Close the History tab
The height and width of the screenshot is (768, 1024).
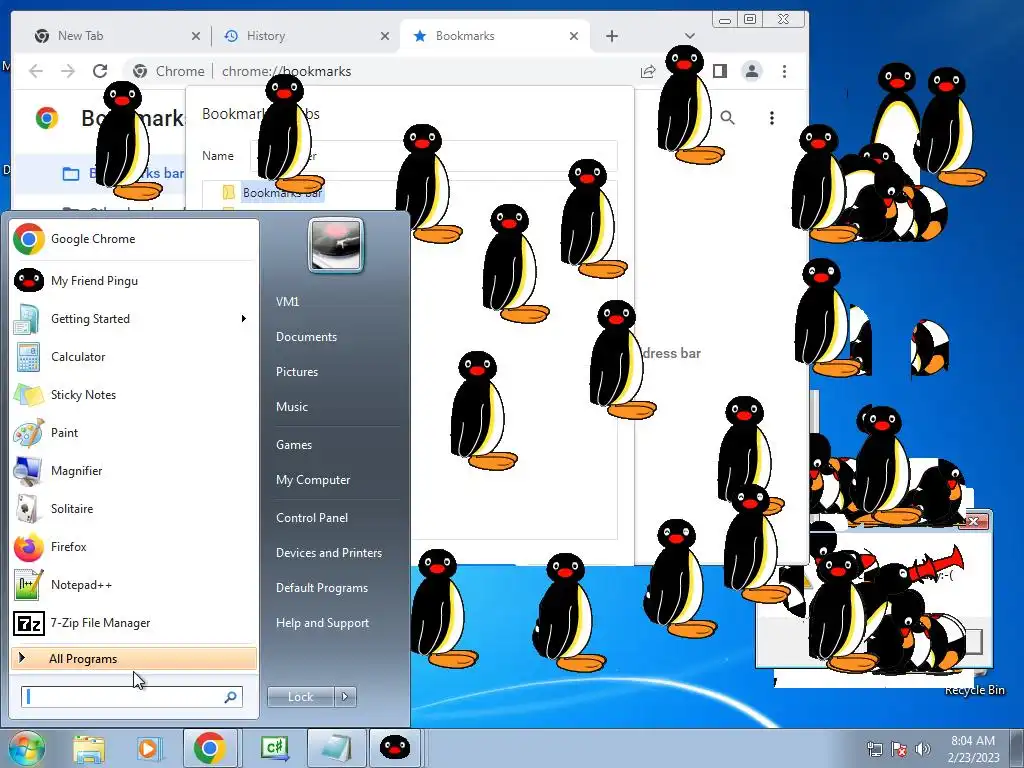click(x=385, y=36)
